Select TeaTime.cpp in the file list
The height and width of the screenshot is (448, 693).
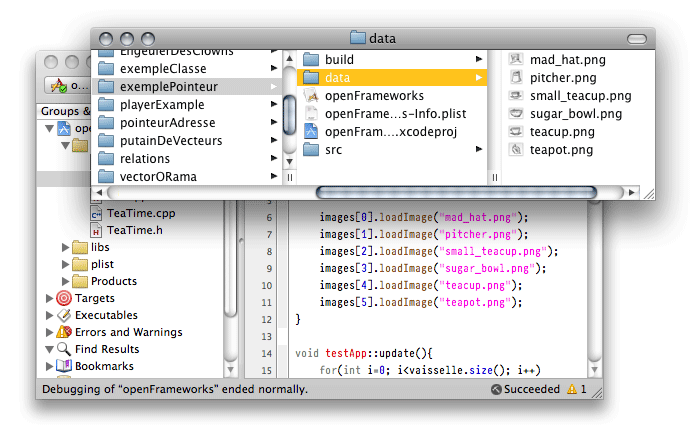(140, 213)
